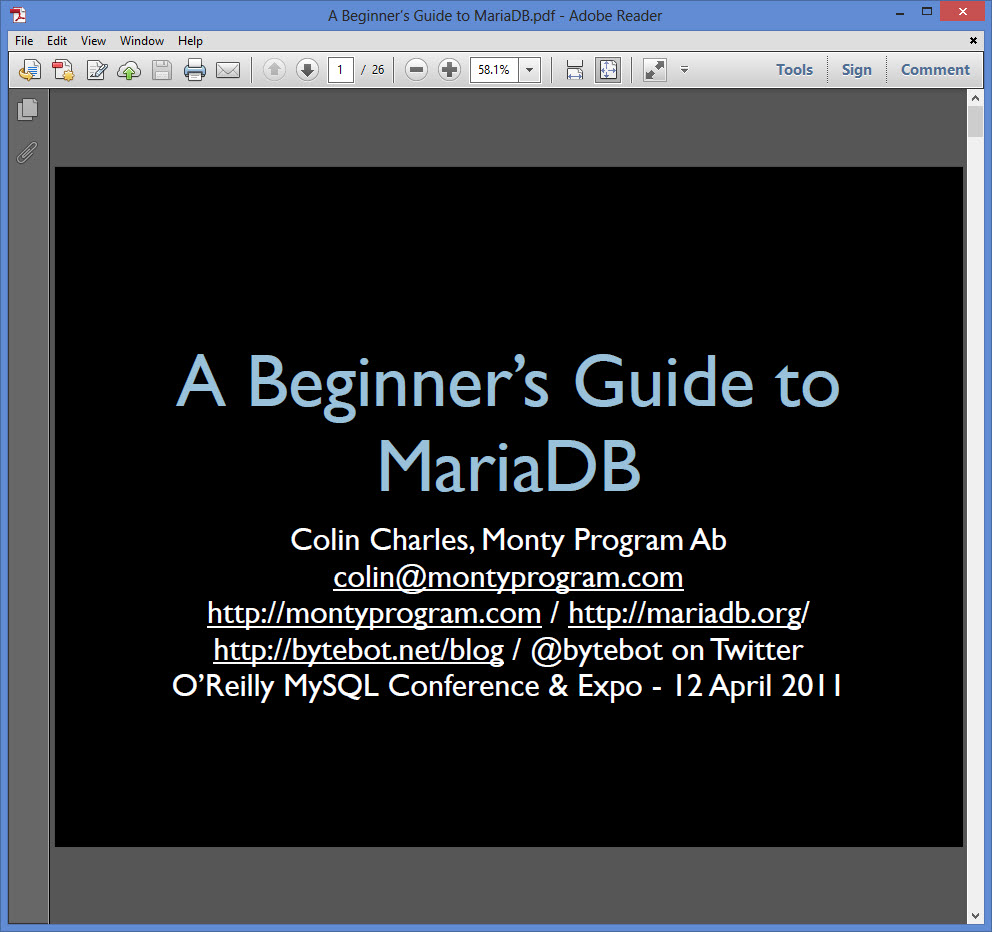
Task: Click the vertical scrollbar down arrow
Action: pos(975,916)
